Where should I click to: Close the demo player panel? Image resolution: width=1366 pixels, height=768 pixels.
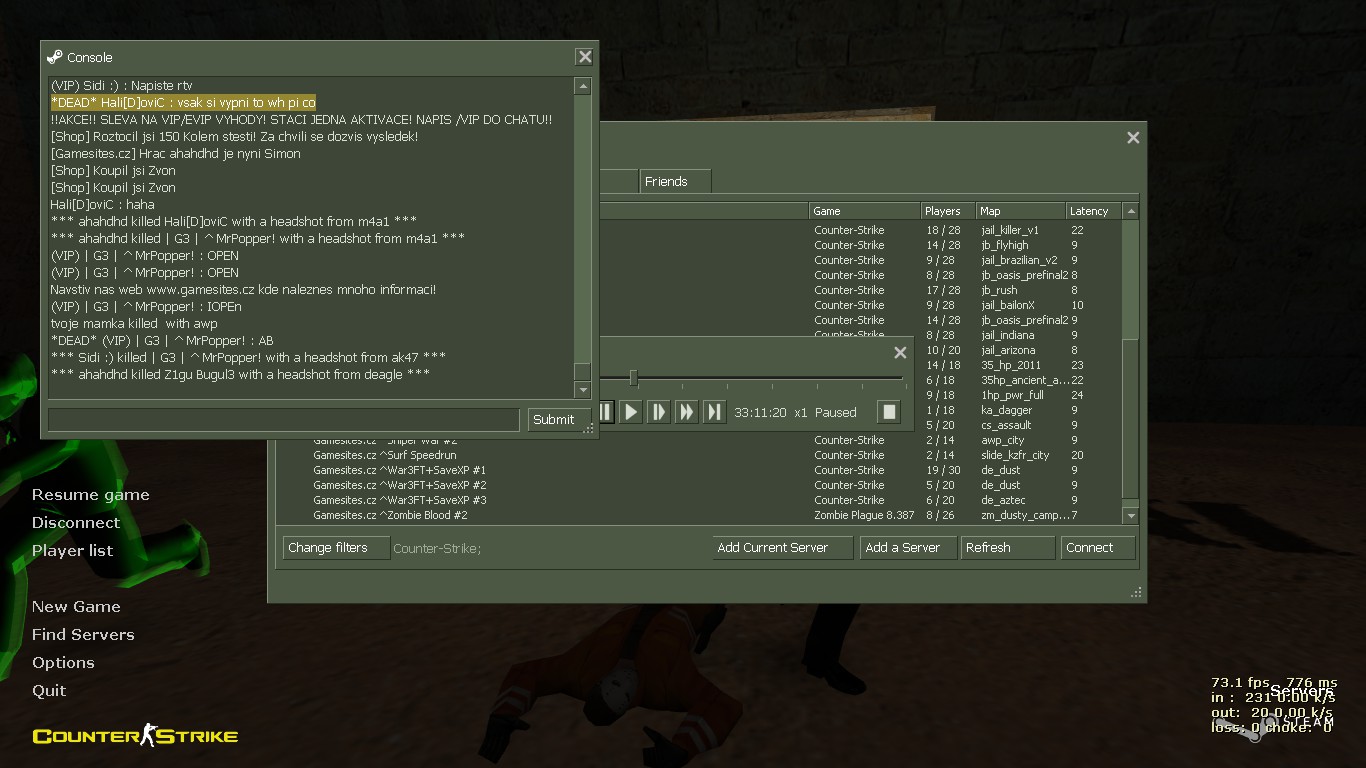900,352
